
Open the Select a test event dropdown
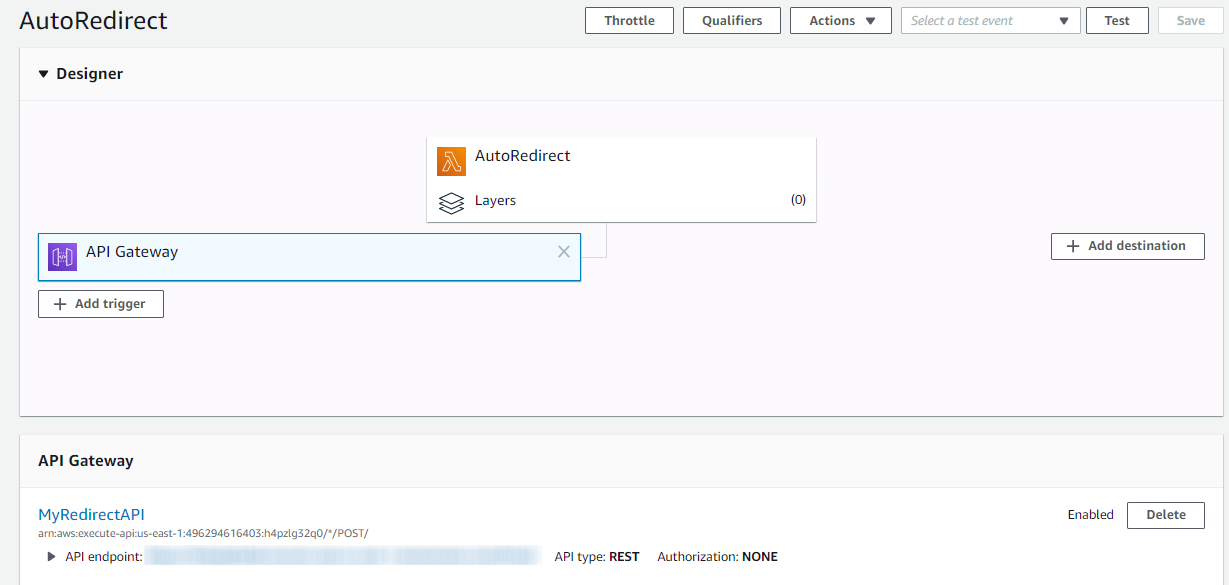tap(991, 21)
